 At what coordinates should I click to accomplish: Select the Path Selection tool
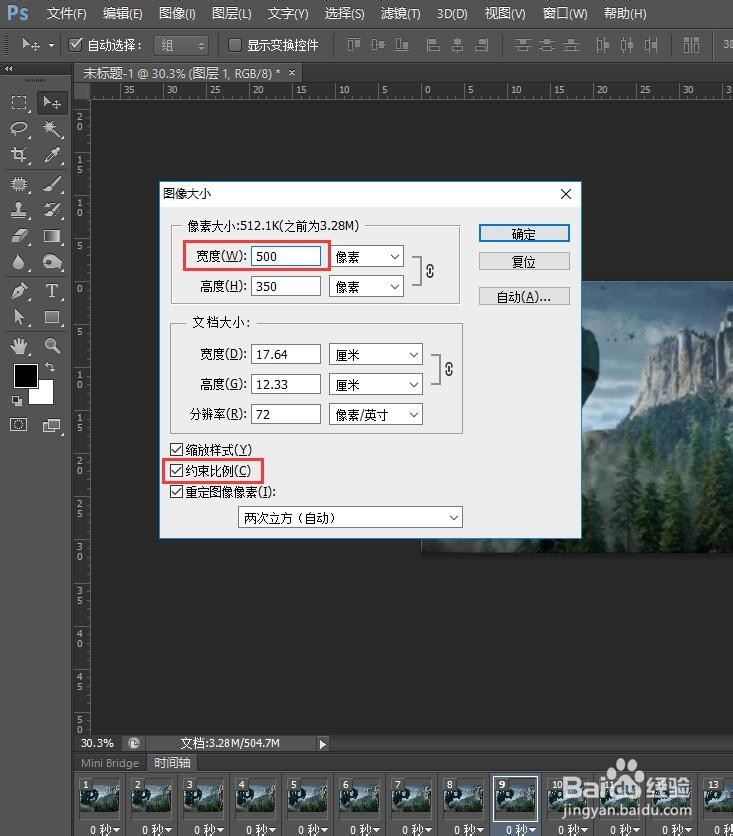[19, 317]
